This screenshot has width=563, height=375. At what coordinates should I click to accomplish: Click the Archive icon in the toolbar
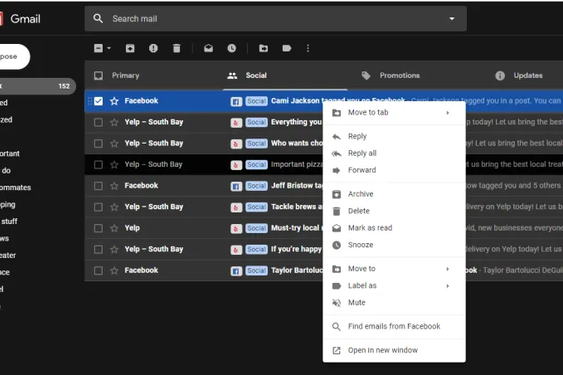click(x=130, y=48)
